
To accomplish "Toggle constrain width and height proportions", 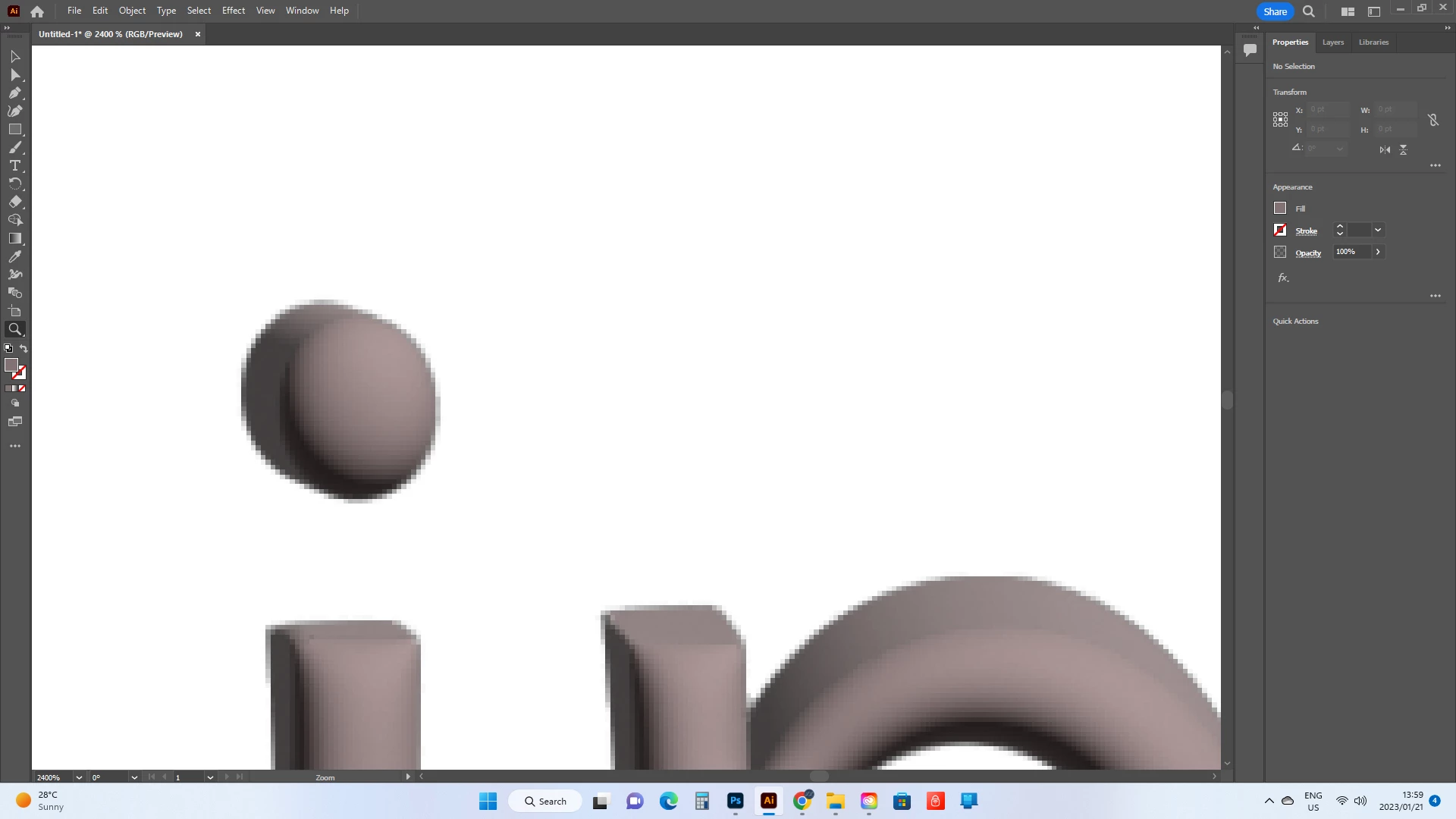I will [1433, 120].
